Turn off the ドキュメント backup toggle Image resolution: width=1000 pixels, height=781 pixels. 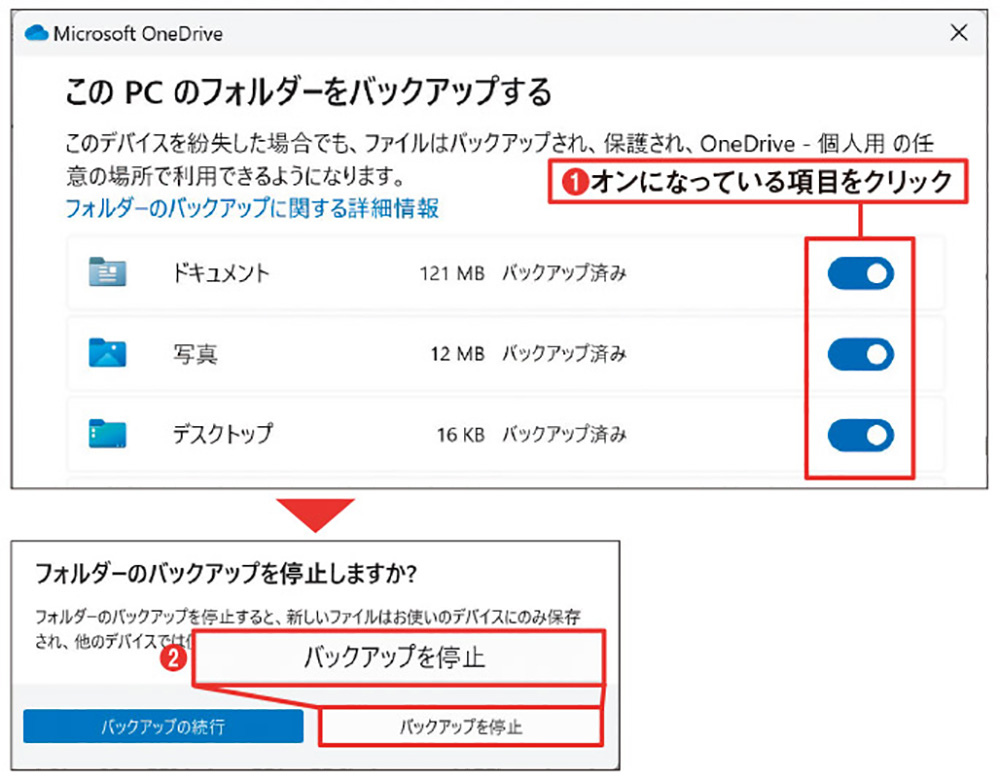[x=860, y=274]
